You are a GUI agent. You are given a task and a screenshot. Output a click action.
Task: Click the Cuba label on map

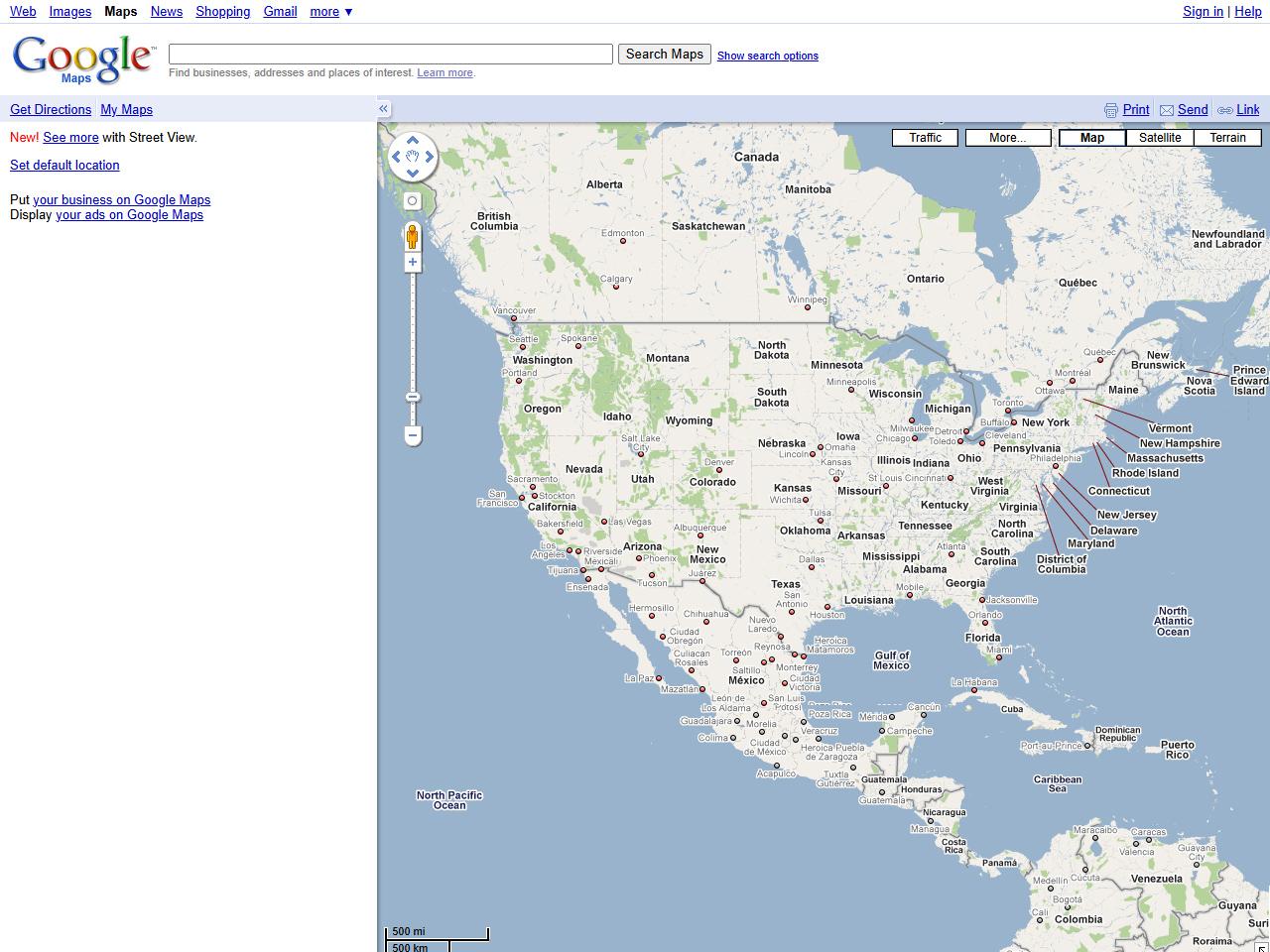pyautogui.click(x=1011, y=709)
